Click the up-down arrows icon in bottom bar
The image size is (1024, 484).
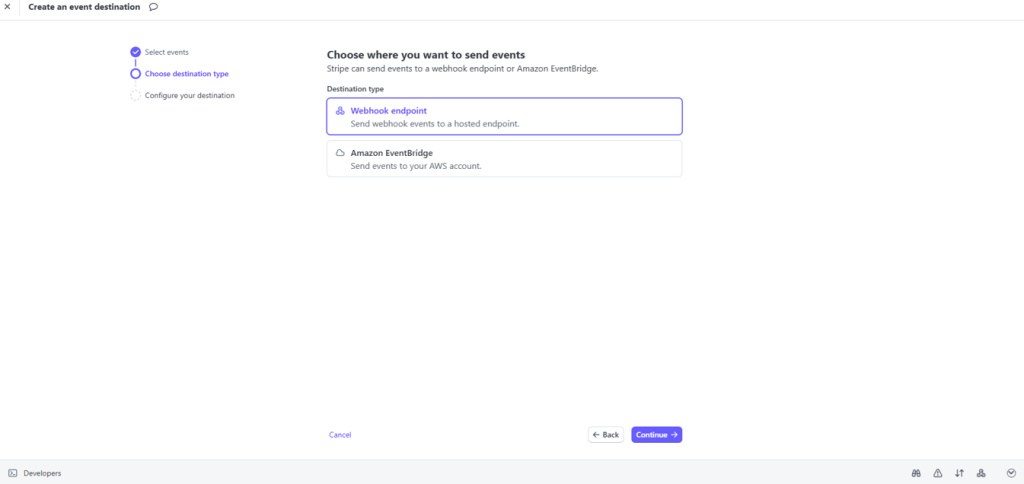[960, 473]
